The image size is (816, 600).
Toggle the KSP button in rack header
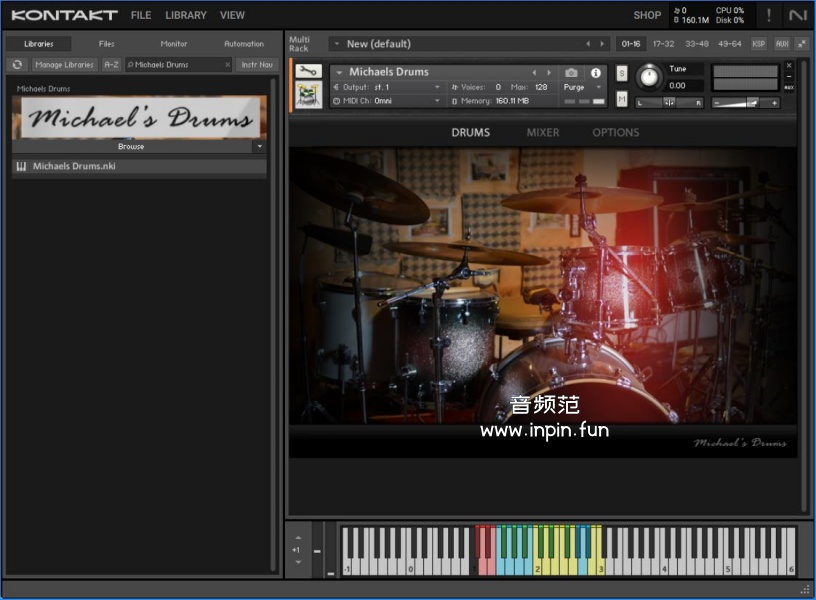pyautogui.click(x=758, y=44)
